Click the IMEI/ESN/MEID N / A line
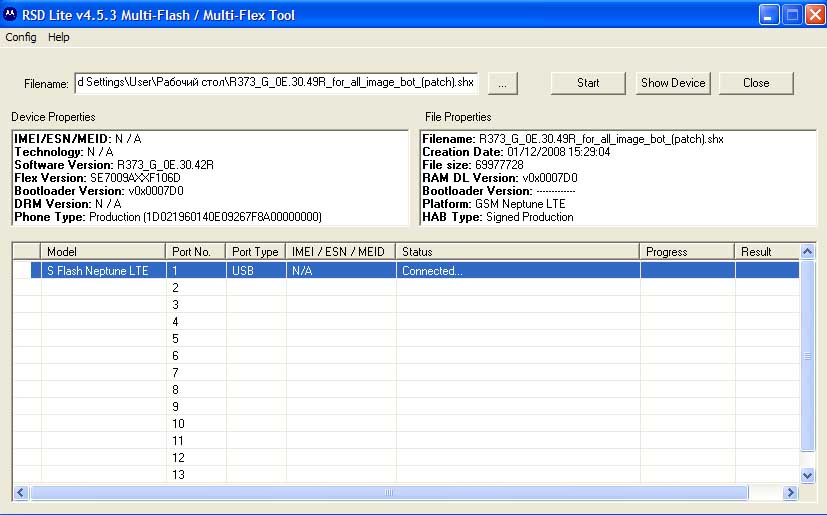This screenshot has width=827, height=515. coord(78,139)
